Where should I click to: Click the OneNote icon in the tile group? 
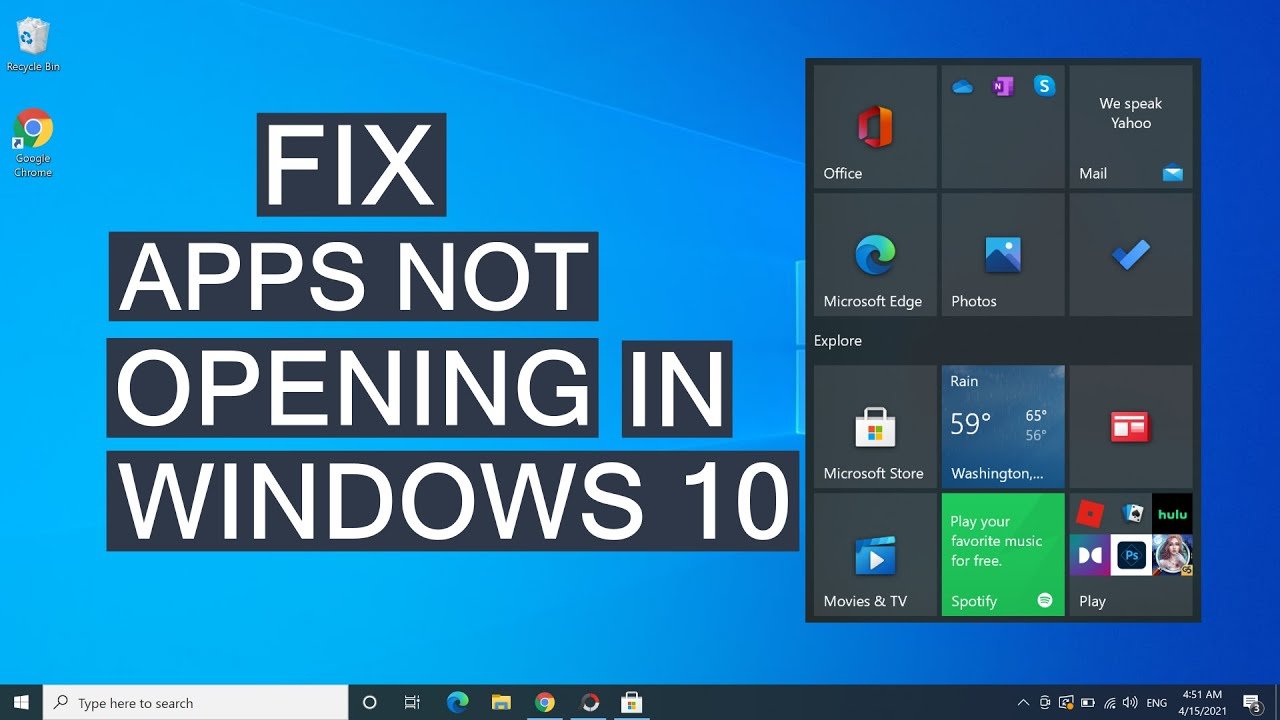pyautogui.click(x=1002, y=86)
